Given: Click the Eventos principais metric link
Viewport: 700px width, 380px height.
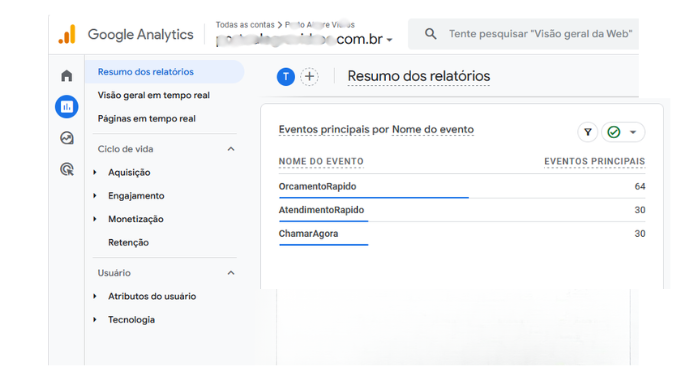Looking at the screenshot, I should tap(324, 129).
